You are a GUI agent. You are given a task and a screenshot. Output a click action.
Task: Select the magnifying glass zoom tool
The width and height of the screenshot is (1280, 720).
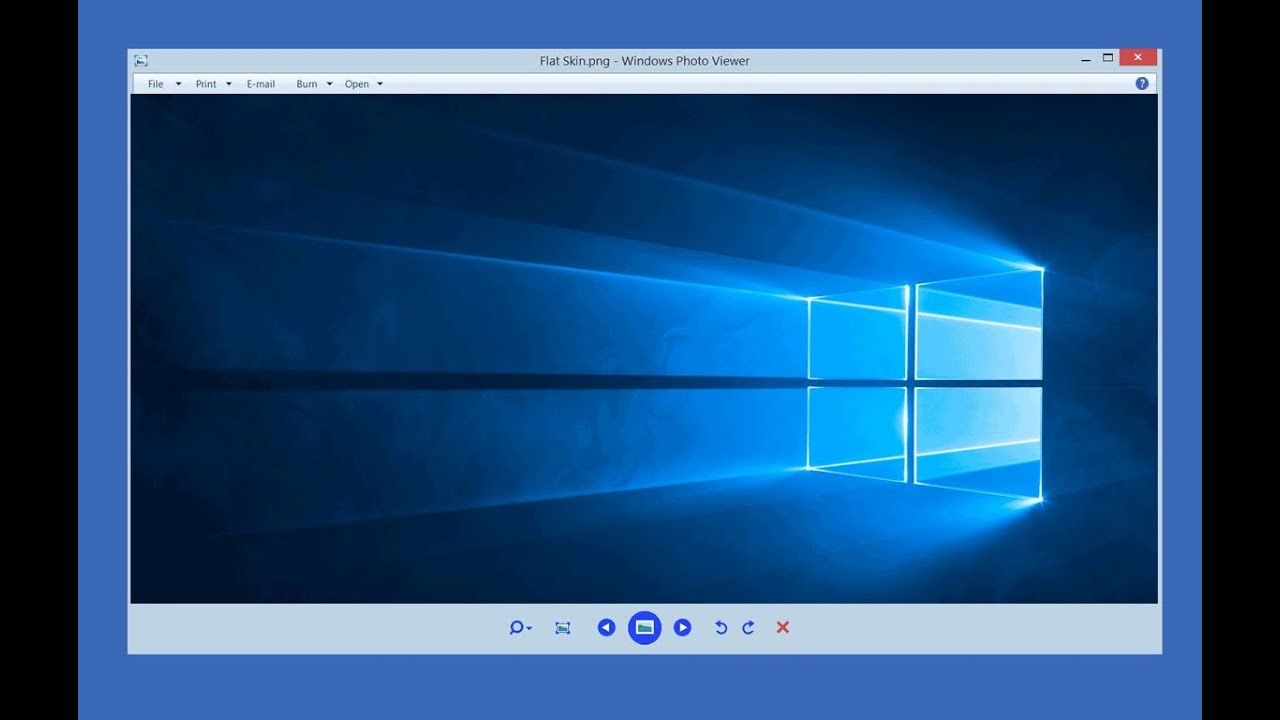(x=515, y=627)
